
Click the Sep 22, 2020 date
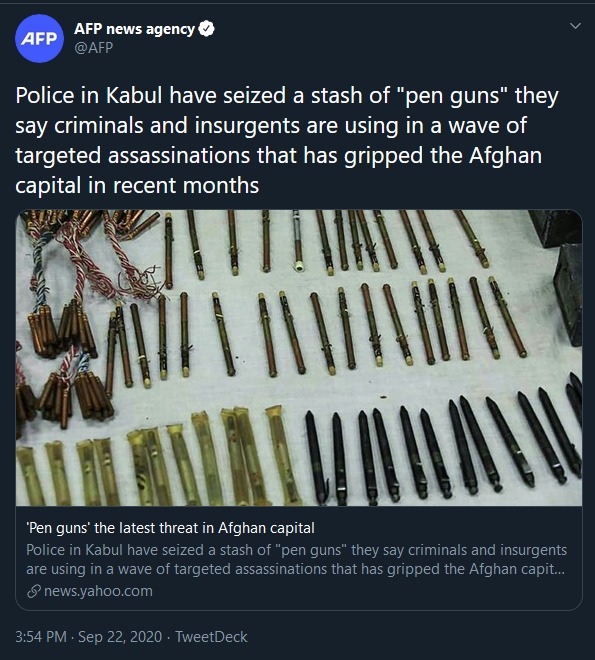click(120, 636)
